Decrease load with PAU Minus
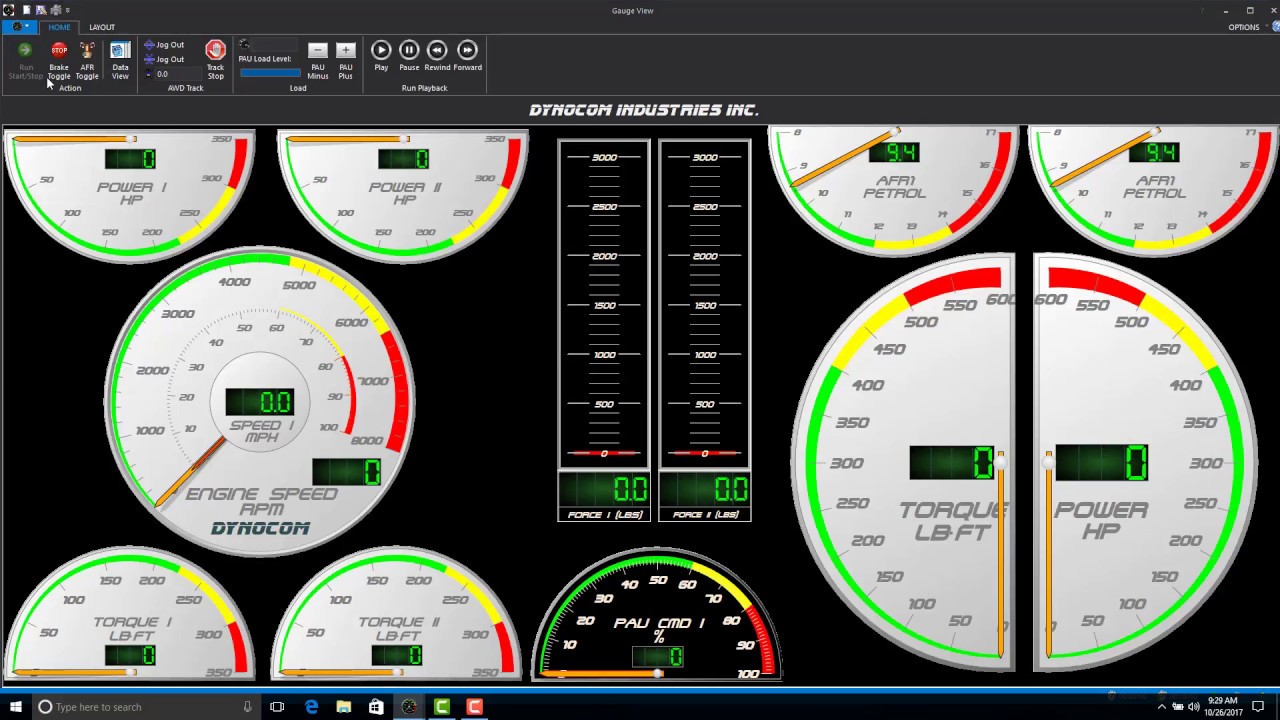This screenshot has width=1280, height=720. (x=318, y=60)
